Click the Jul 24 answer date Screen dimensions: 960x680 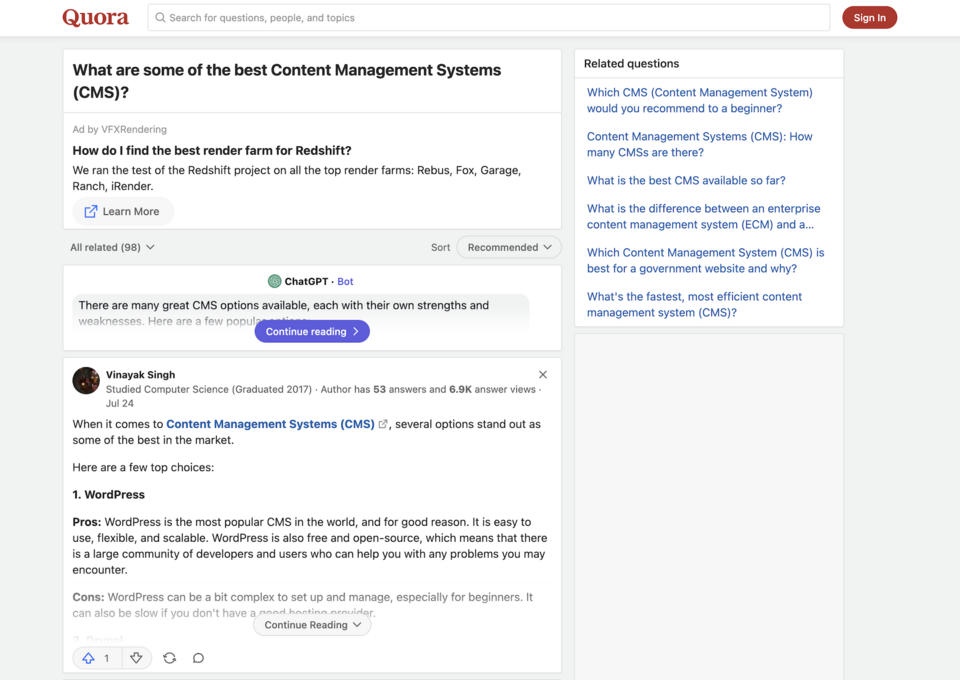119,403
